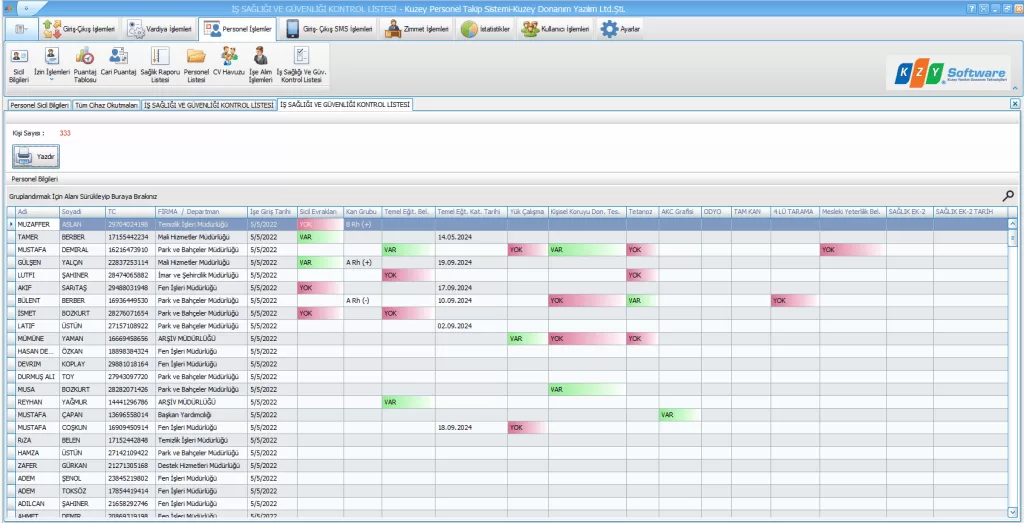Open CV Havuzu

coord(229,62)
